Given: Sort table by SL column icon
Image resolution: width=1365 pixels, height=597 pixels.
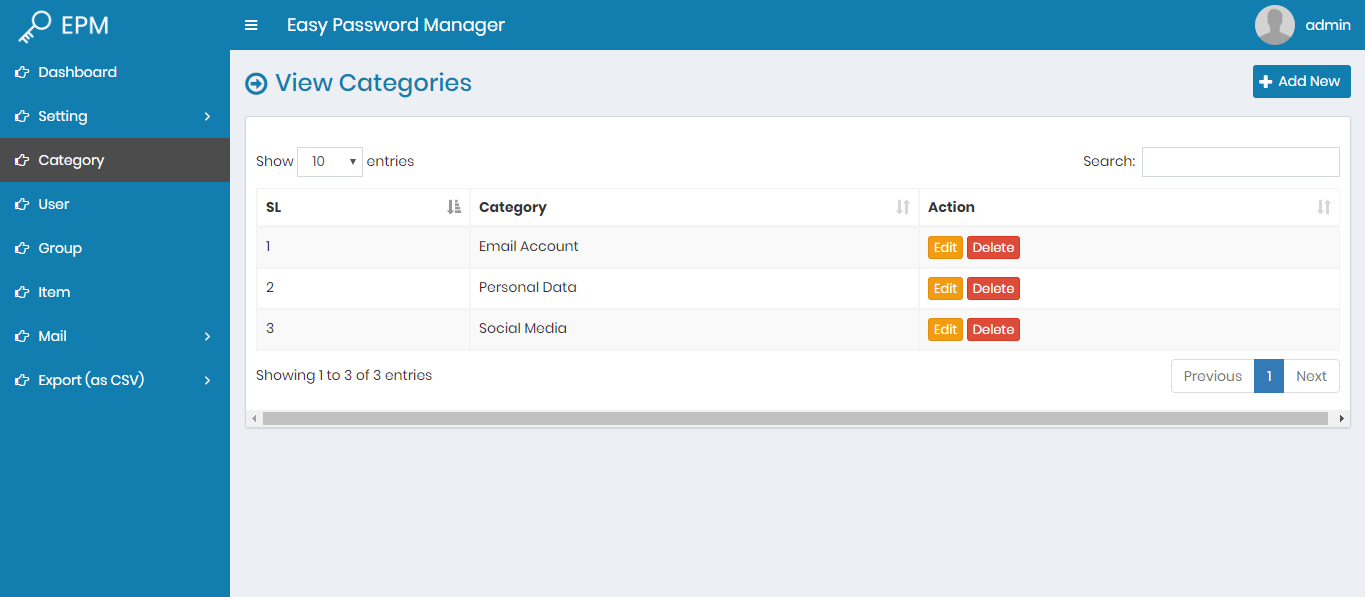Looking at the screenshot, I should pyautogui.click(x=454, y=207).
